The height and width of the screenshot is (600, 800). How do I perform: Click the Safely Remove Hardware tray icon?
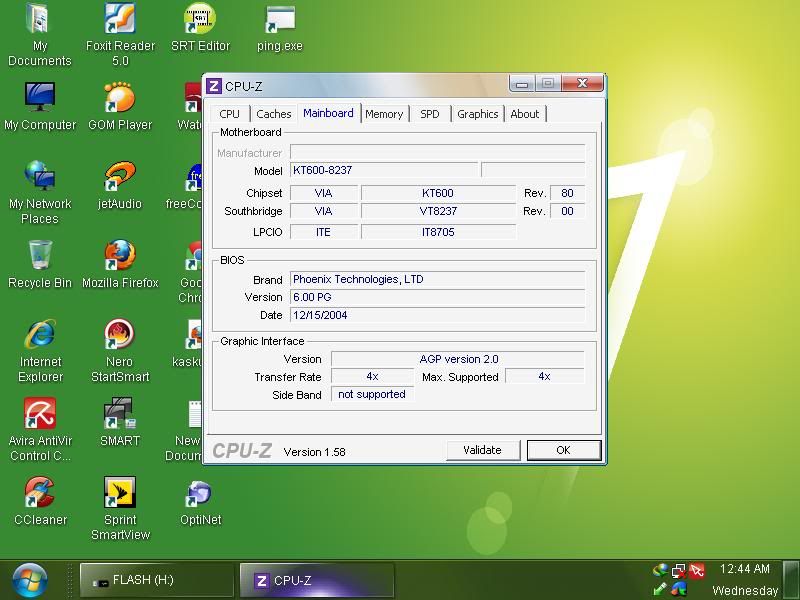coord(659,589)
